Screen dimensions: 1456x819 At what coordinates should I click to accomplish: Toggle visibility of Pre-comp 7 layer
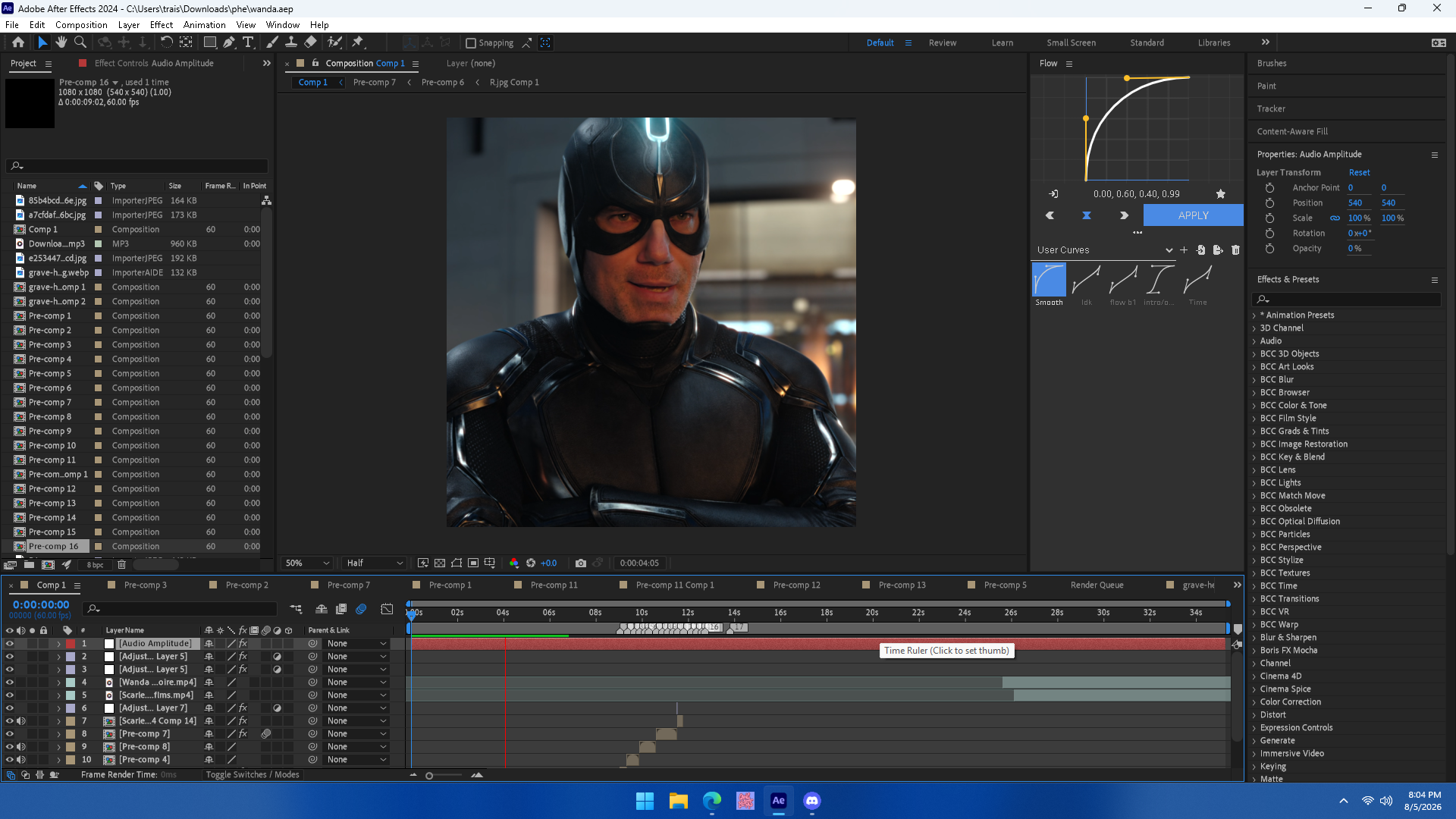click(x=10, y=734)
